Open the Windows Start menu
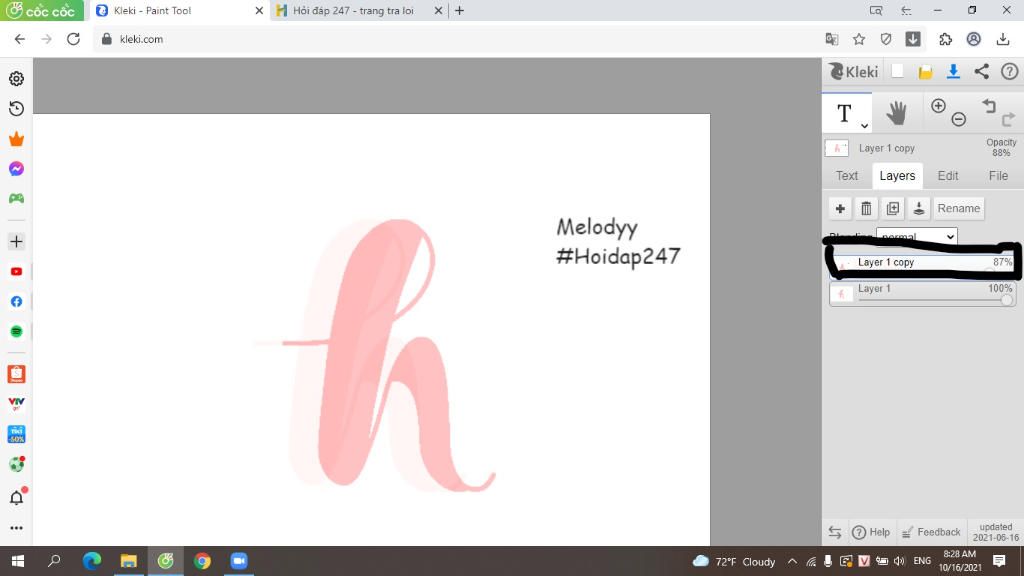The height and width of the screenshot is (576, 1024). 18,561
